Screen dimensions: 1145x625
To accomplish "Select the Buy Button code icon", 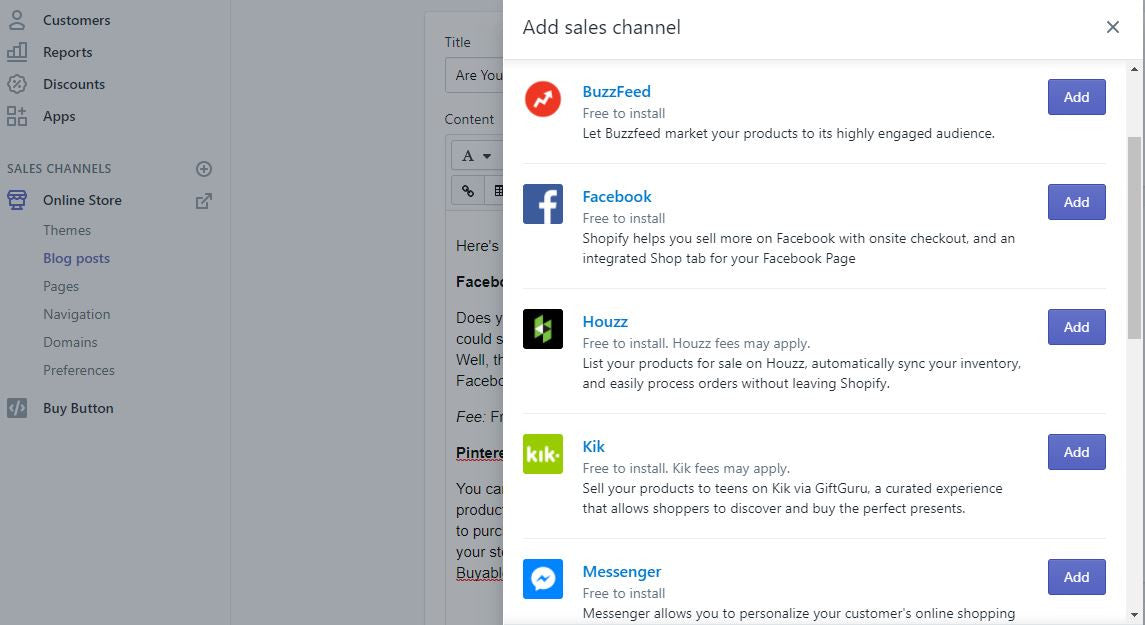I will tap(16, 407).
